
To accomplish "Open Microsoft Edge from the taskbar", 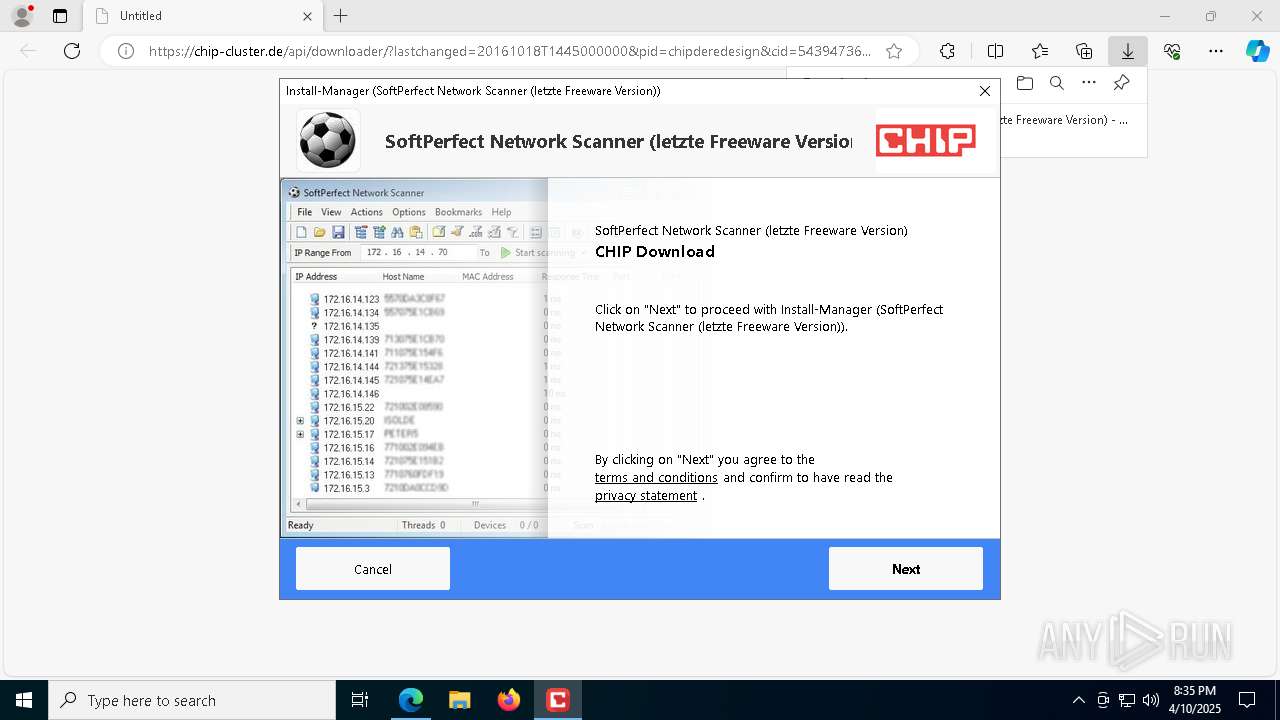I will tap(411, 700).
